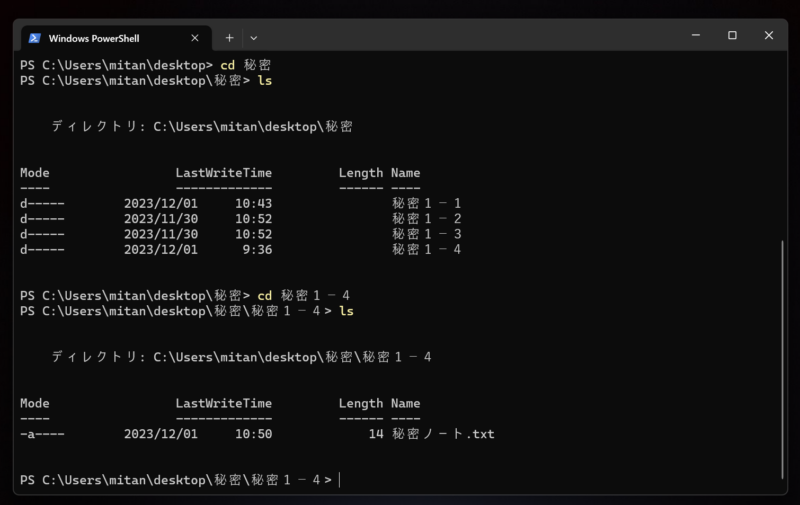Image resolution: width=800 pixels, height=505 pixels.
Task: Click the file length value 14
Action: coord(376,434)
